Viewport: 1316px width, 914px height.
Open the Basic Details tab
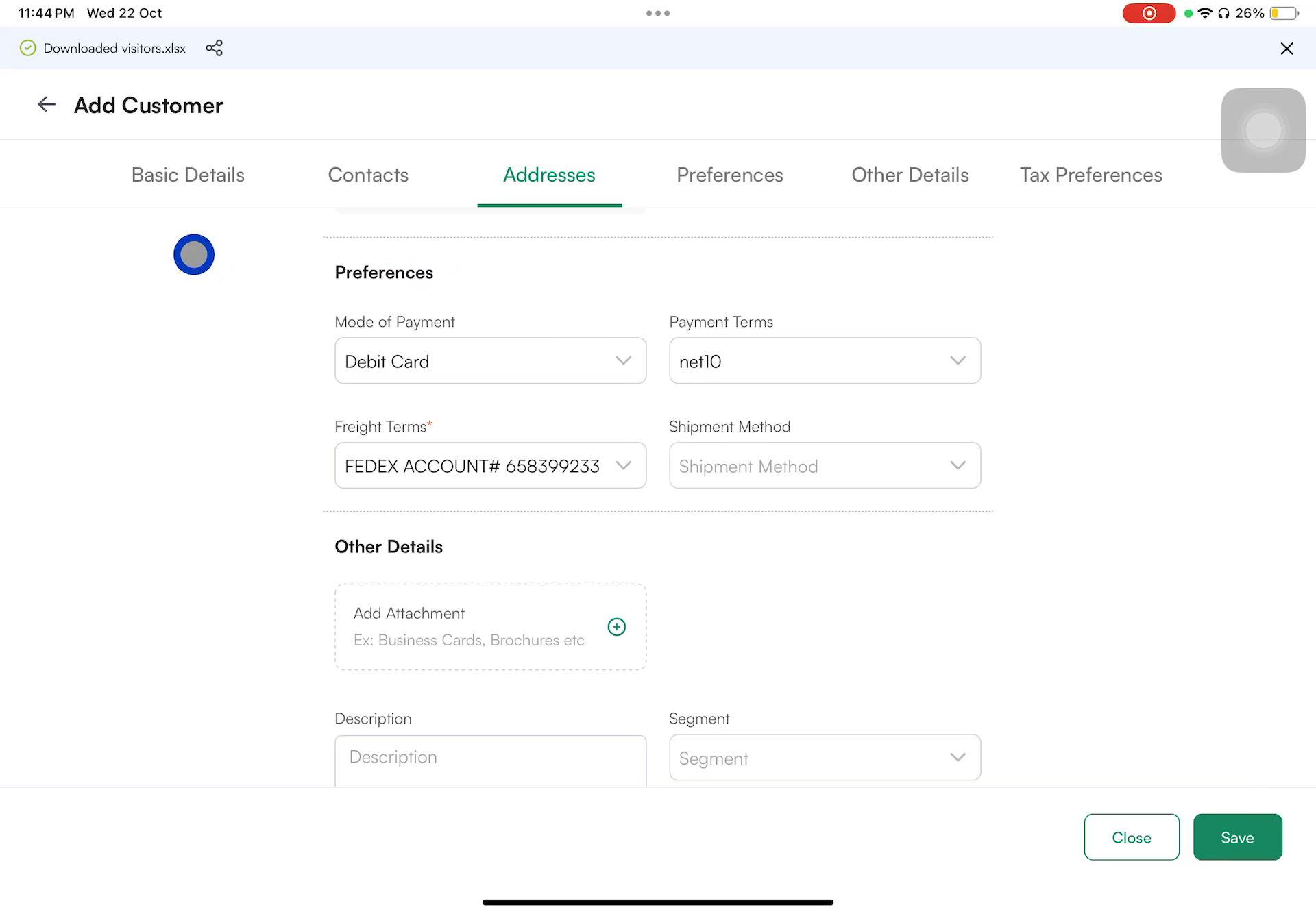click(187, 175)
